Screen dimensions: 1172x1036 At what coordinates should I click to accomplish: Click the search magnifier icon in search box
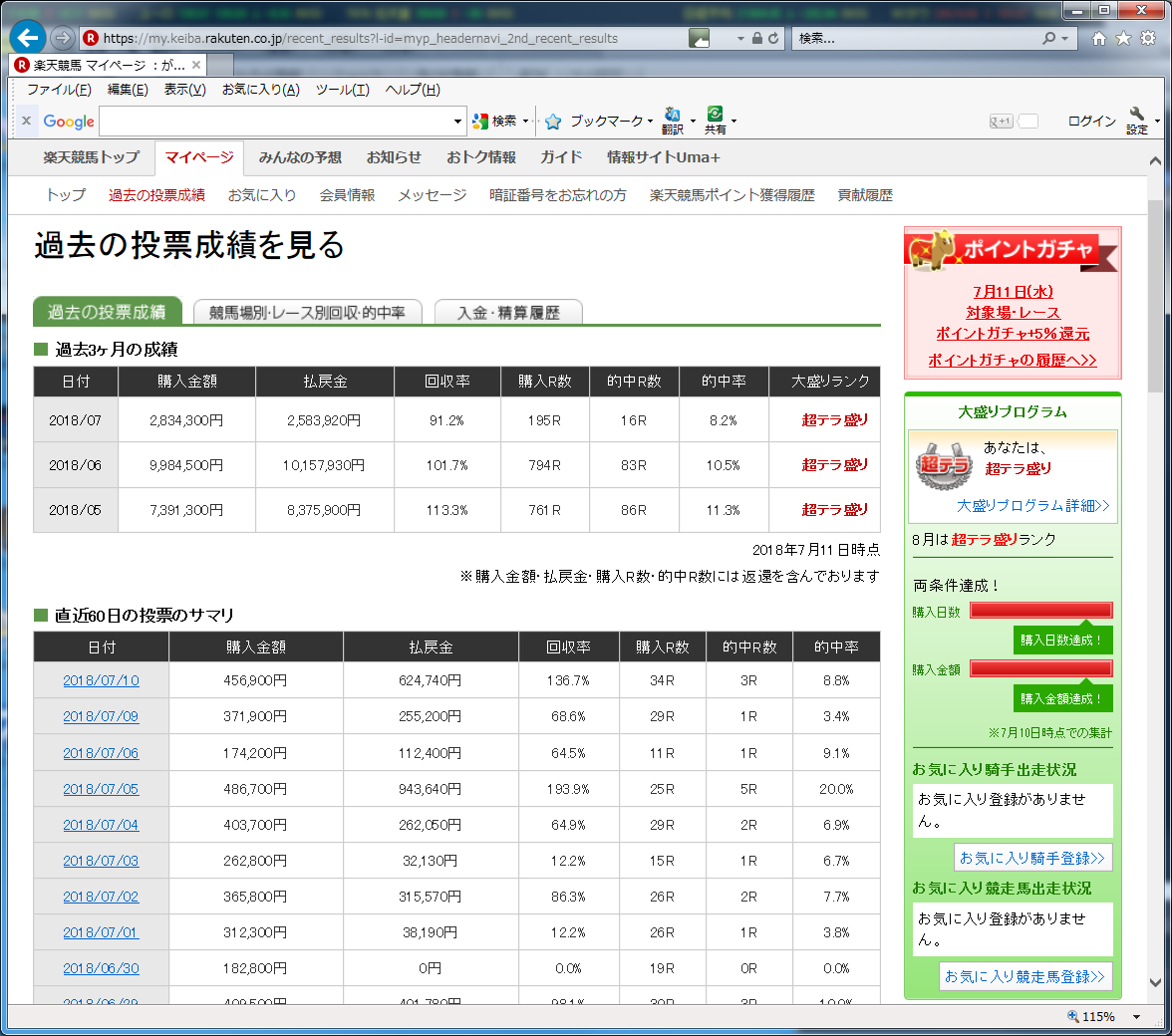[1049, 38]
